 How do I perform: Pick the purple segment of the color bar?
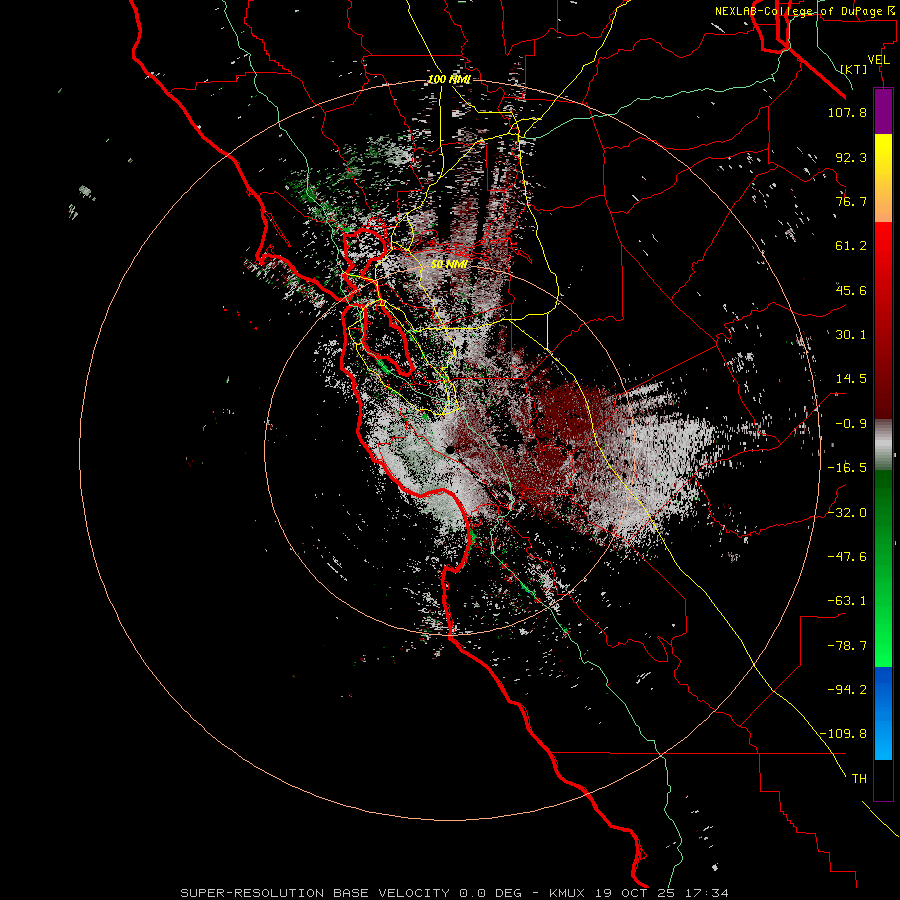883,111
